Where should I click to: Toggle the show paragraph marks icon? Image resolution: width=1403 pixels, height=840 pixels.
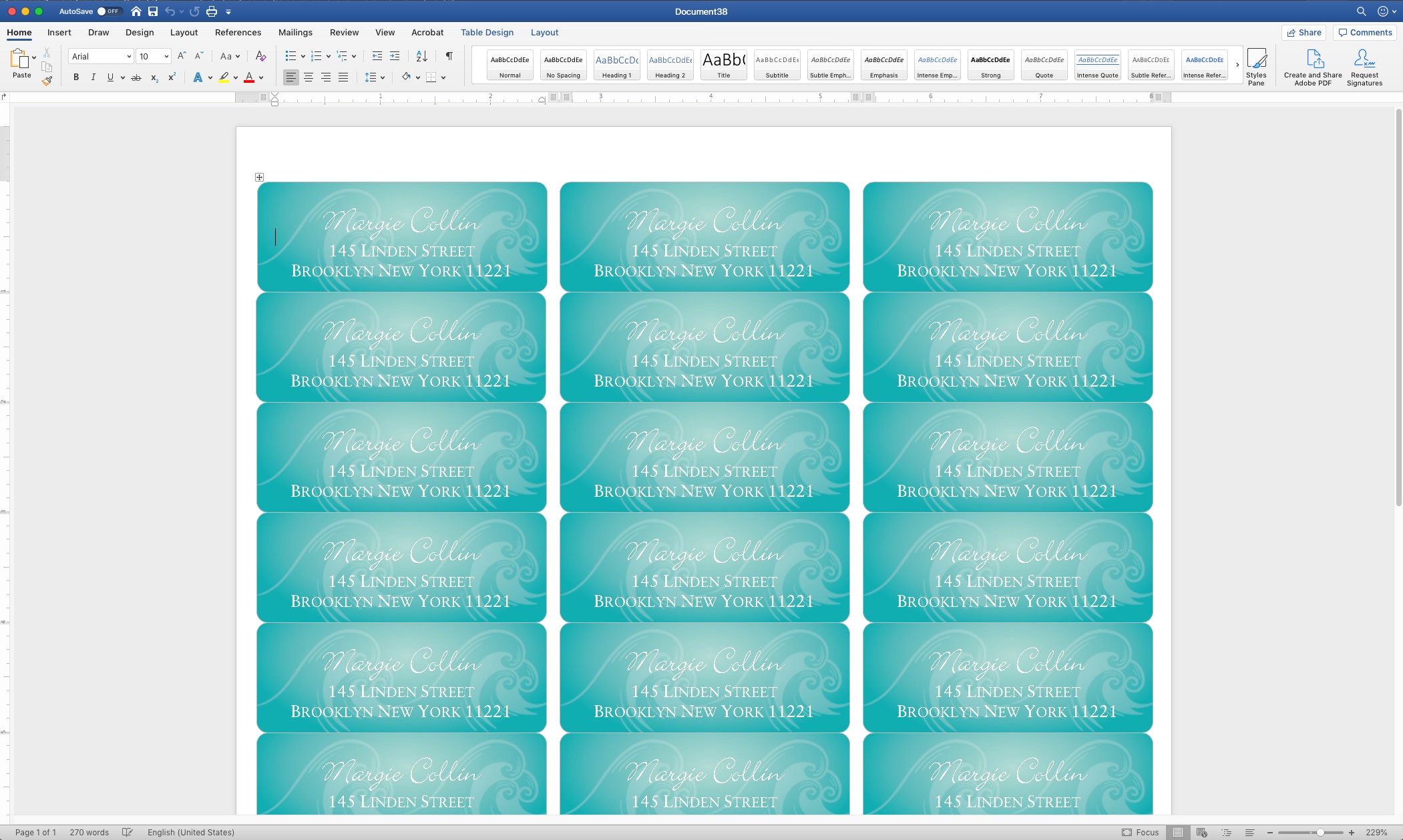[449, 56]
